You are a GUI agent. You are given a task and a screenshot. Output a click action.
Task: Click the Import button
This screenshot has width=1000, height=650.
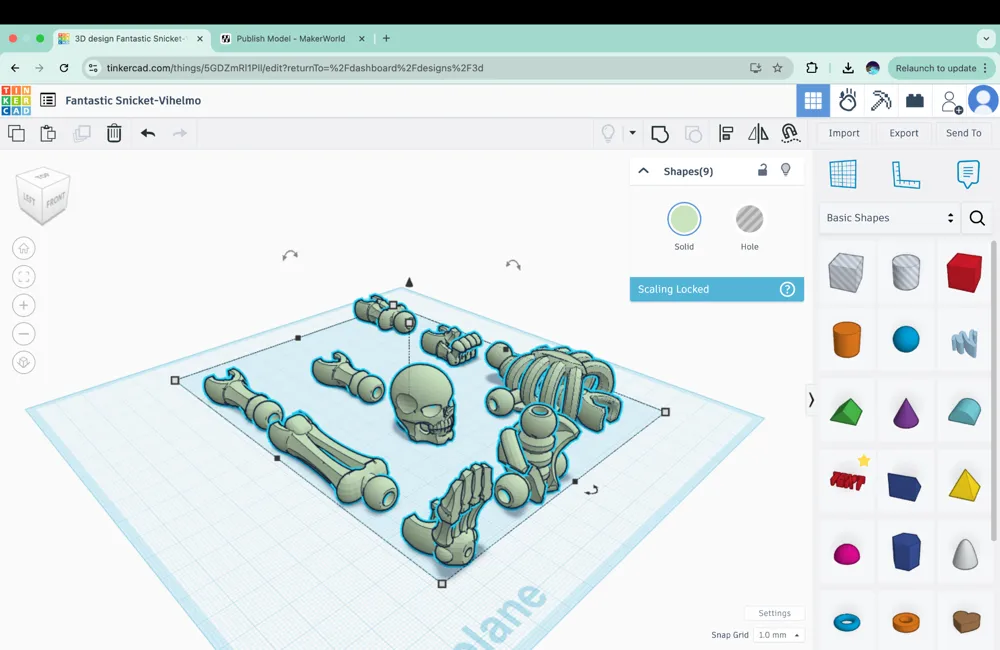pyautogui.click(x=844, y=133)
